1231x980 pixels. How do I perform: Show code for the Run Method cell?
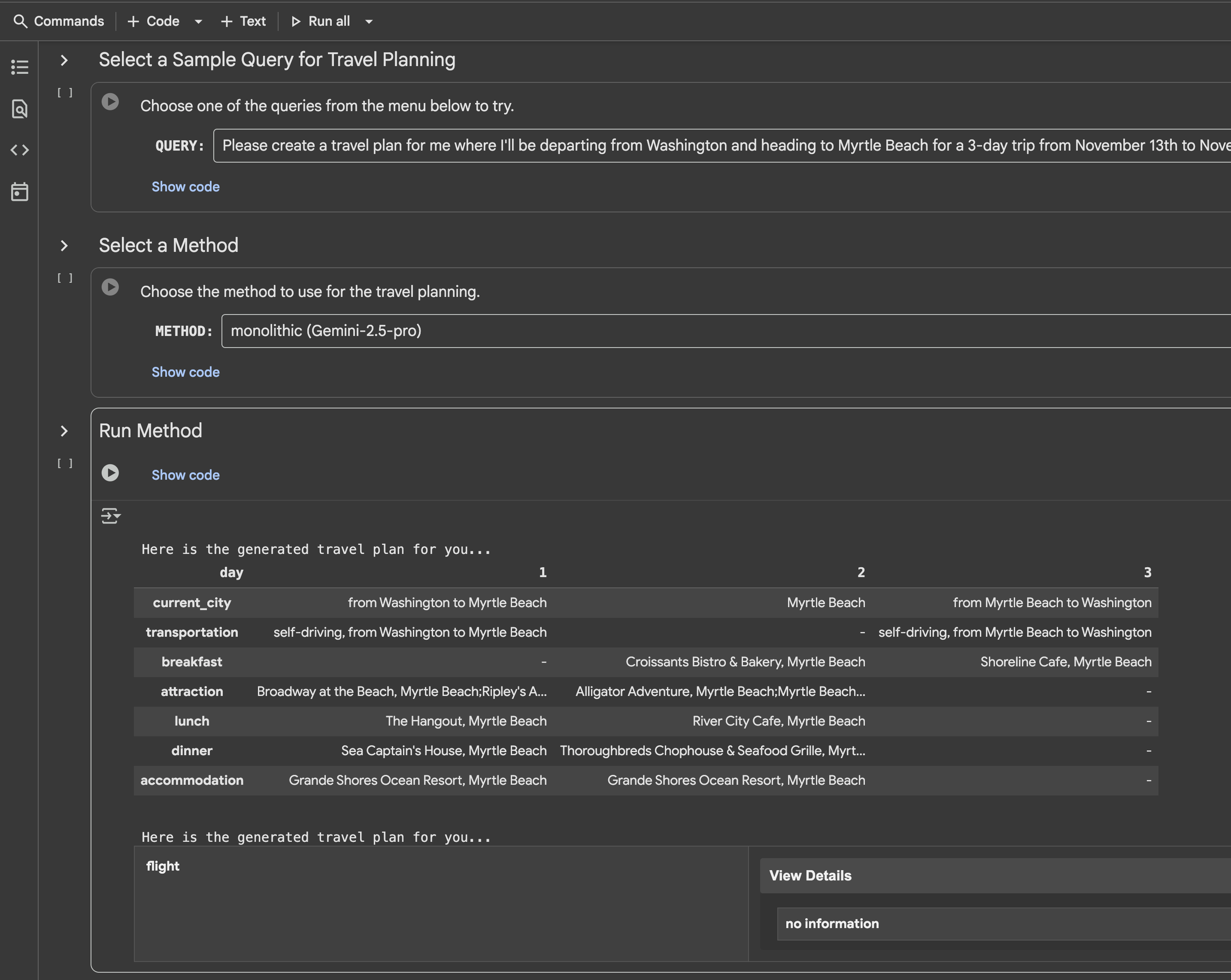tap(185, 475)
